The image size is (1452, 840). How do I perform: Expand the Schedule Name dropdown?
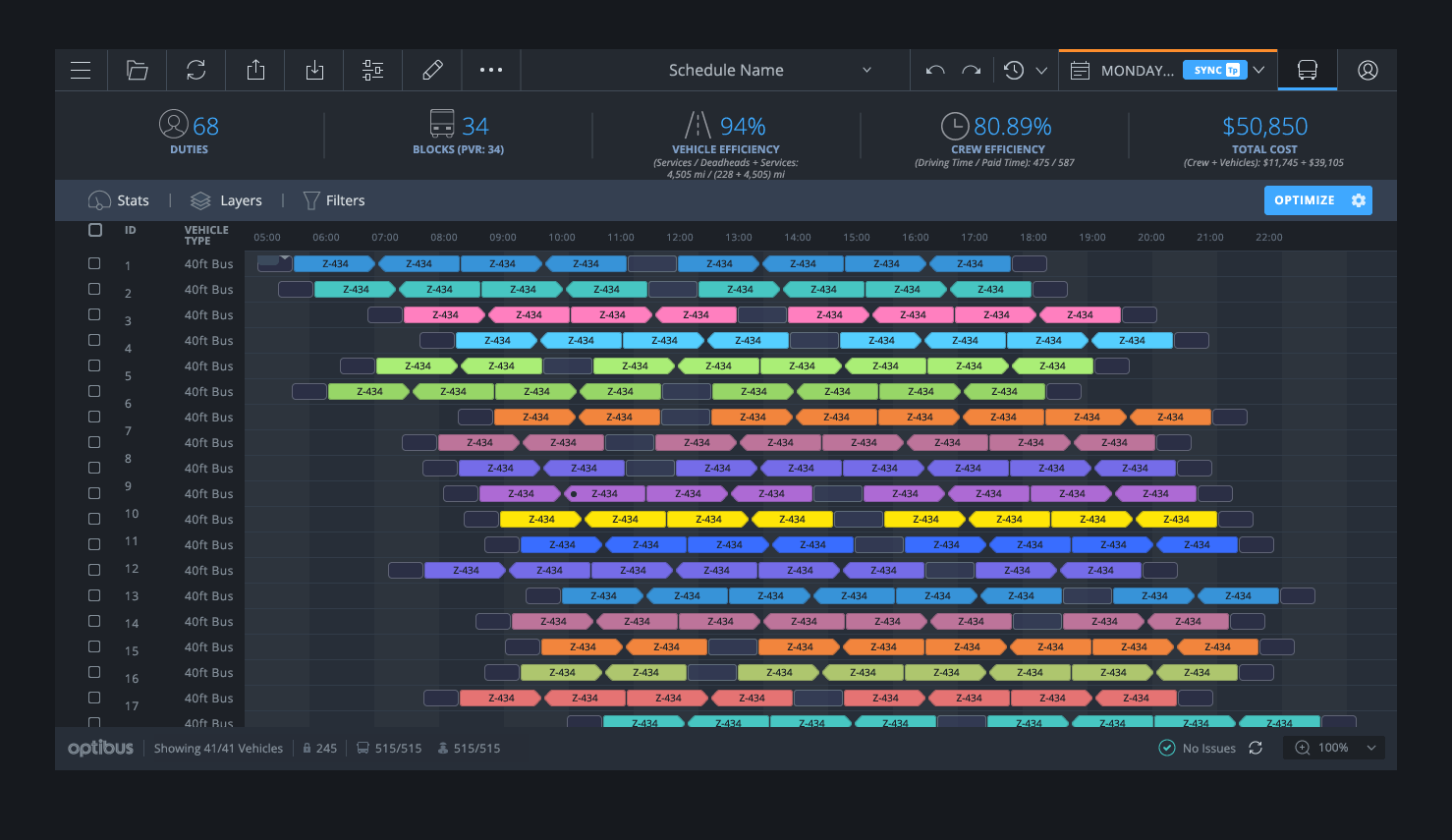(866, 70)
